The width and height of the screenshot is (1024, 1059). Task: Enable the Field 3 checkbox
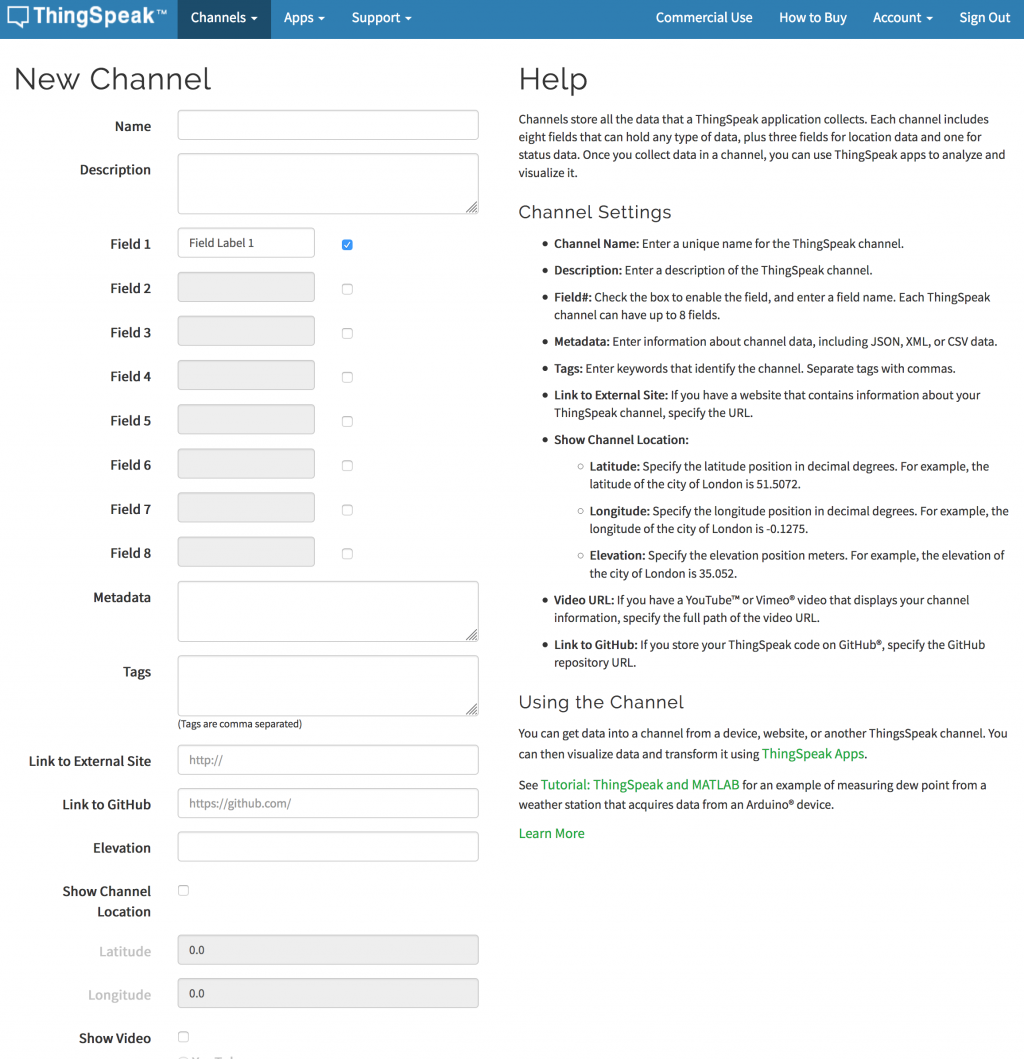347,333
